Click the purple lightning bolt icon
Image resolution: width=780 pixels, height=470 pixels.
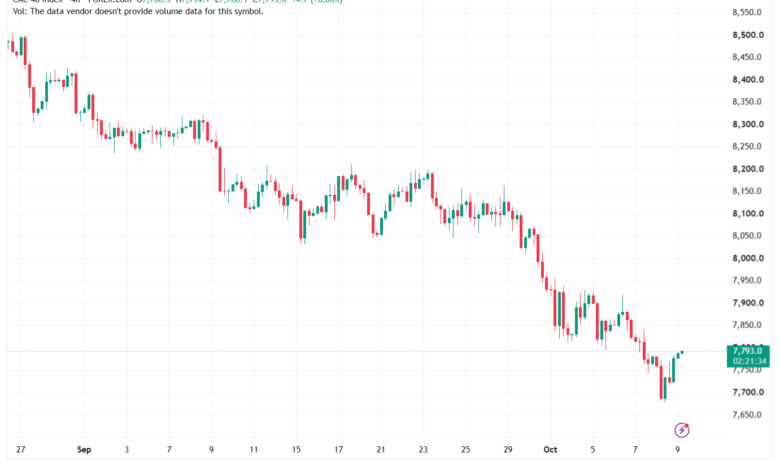click(x=682, y=429)
